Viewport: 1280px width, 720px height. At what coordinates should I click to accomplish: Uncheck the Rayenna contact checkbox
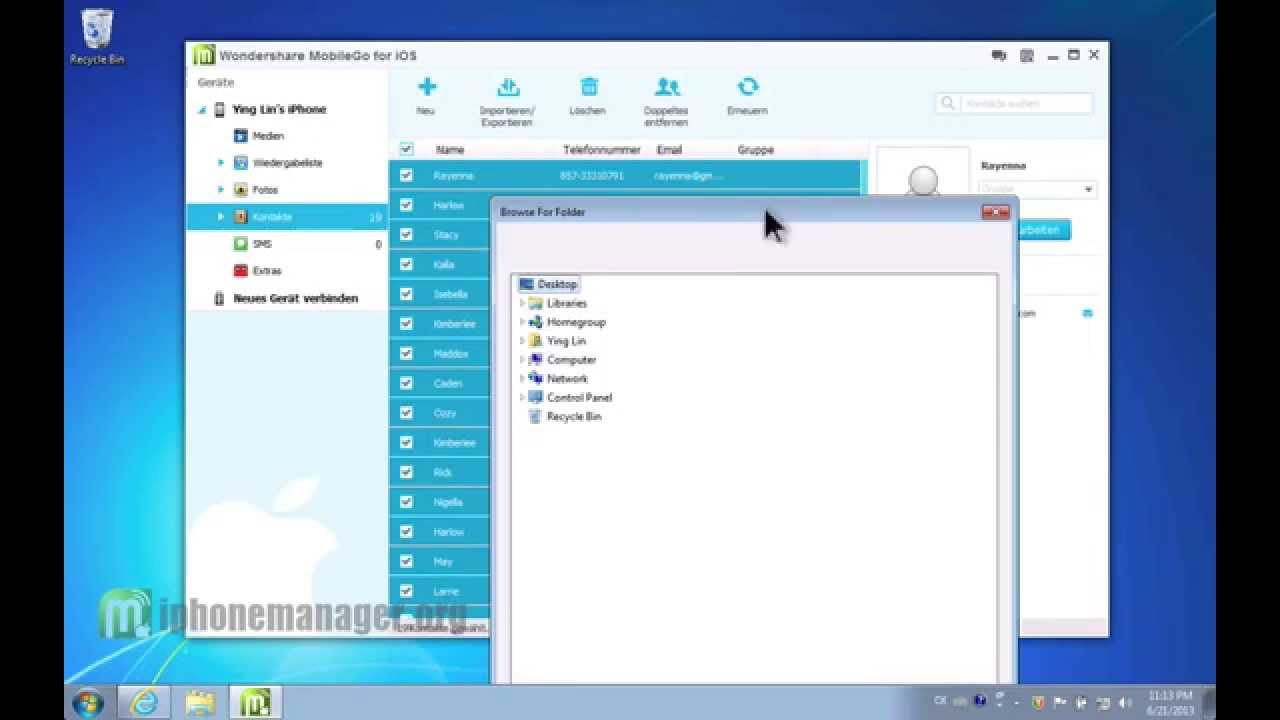pyautogui.click(x=406, y=175)
